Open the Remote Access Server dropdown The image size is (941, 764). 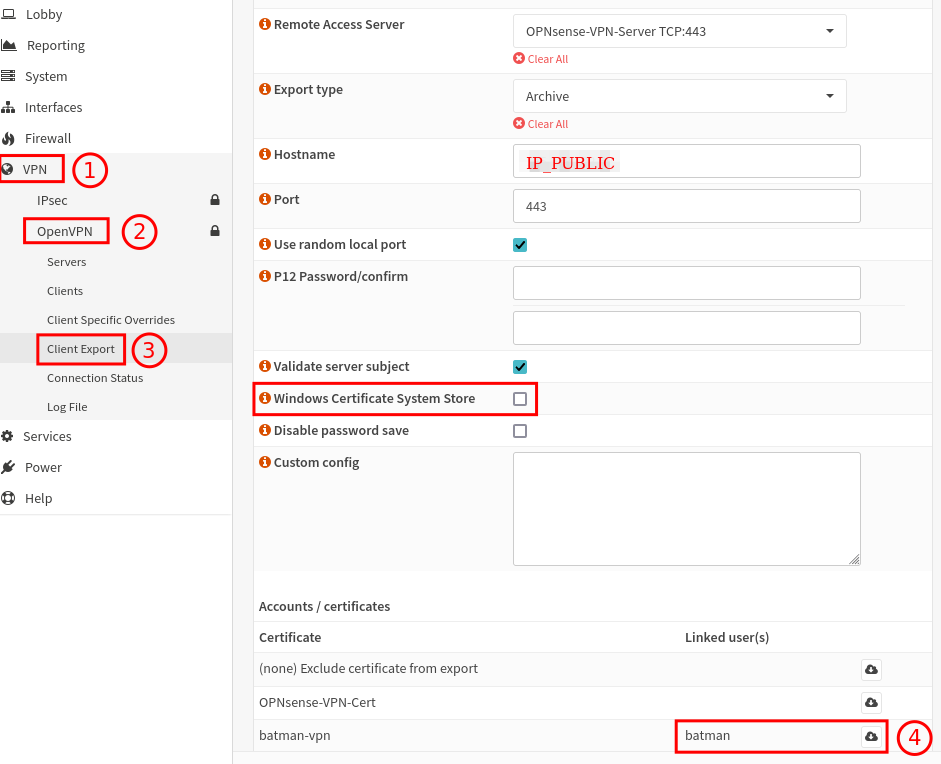(x=679, y=31)
